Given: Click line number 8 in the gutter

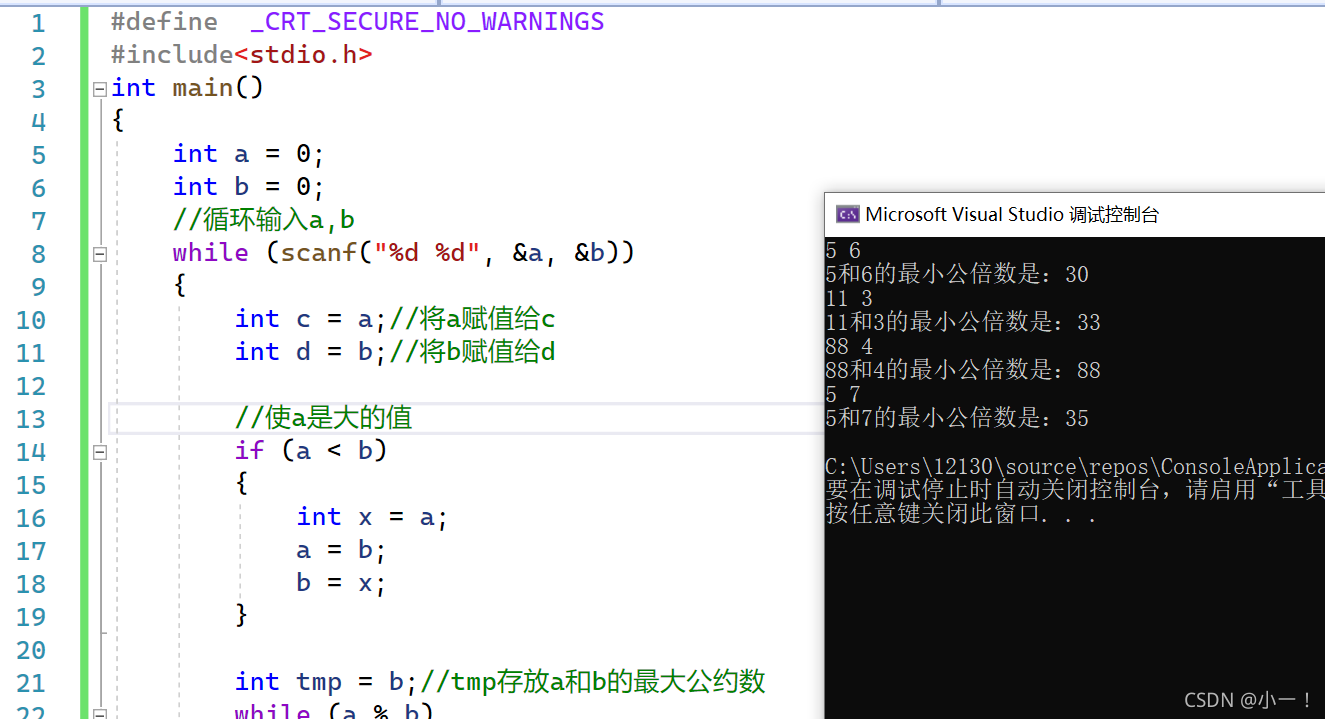Looking at the screenshot, I should pyautogui.click(x=38, y=254).
